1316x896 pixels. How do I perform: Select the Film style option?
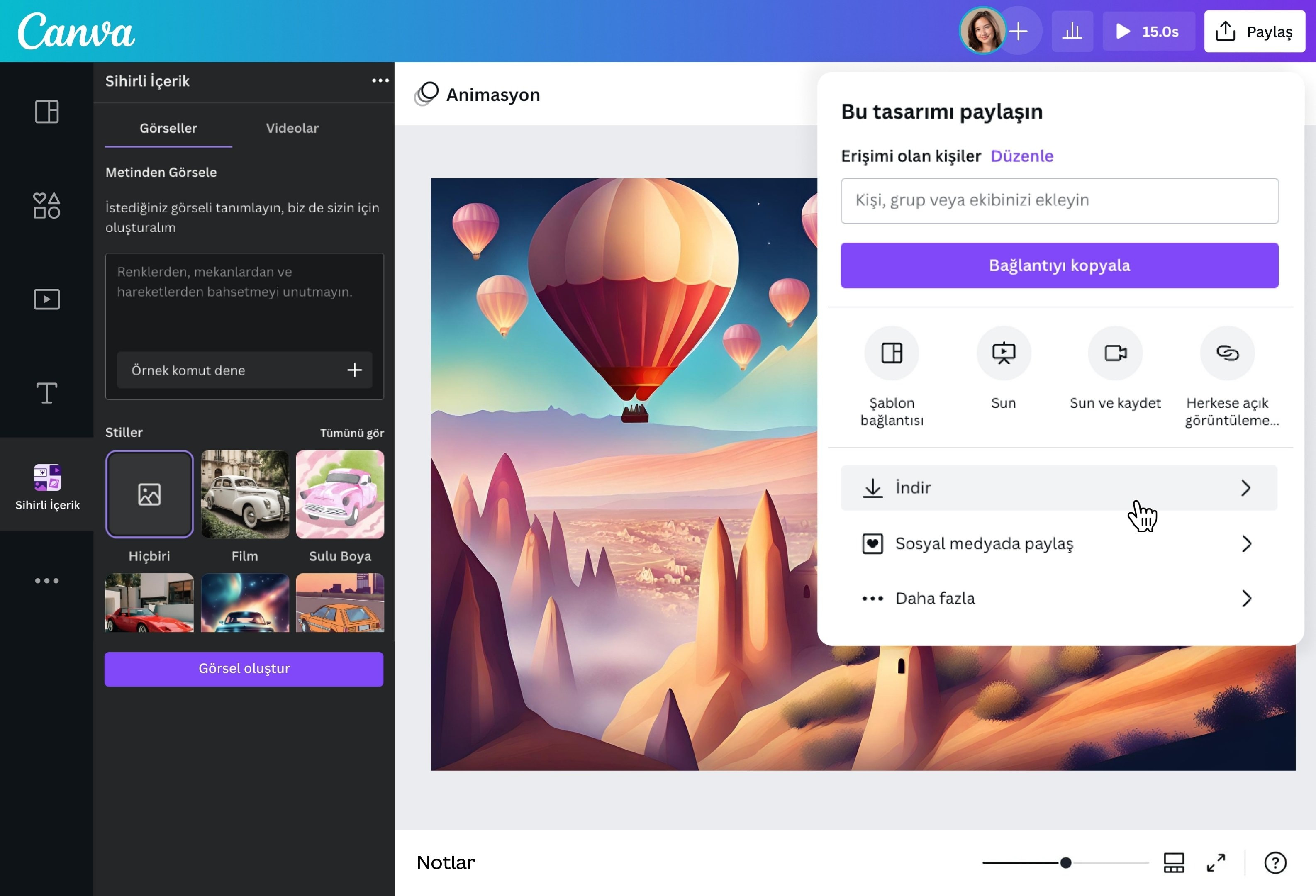[x=245, y=494]
